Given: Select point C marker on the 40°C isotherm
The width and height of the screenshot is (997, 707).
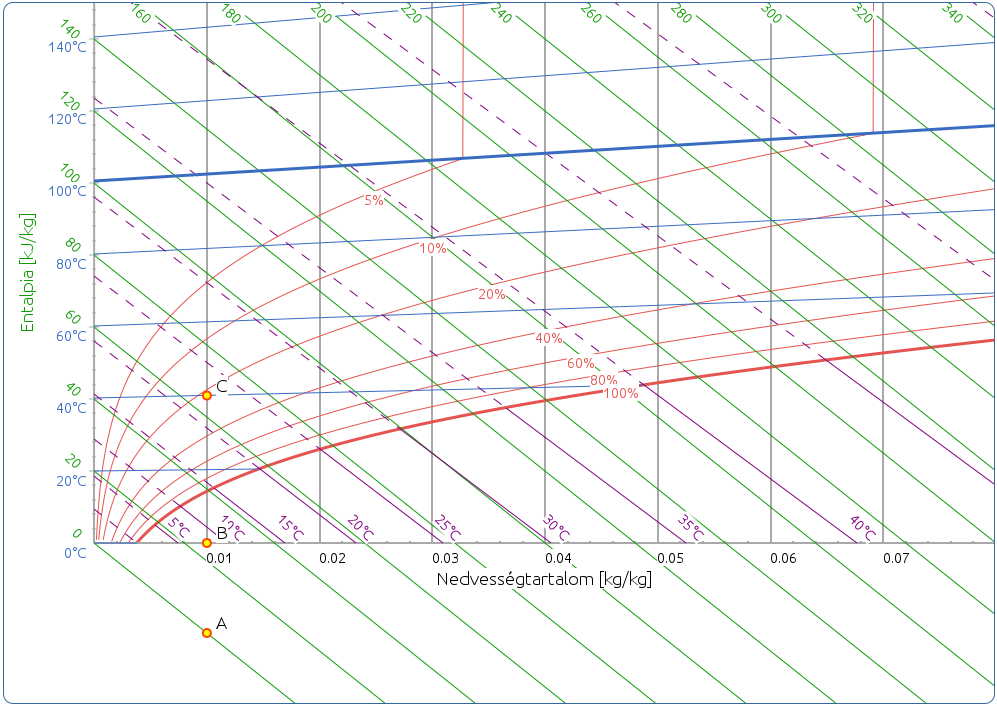Looking at the screenshot, I should pos(207,395).
